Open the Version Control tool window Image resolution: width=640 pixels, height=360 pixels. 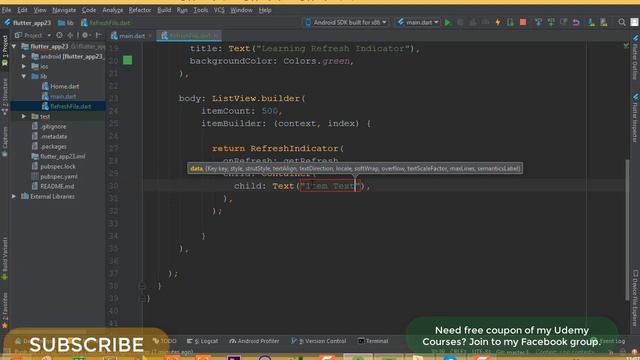pyautogui.click(x=319, y=341)
